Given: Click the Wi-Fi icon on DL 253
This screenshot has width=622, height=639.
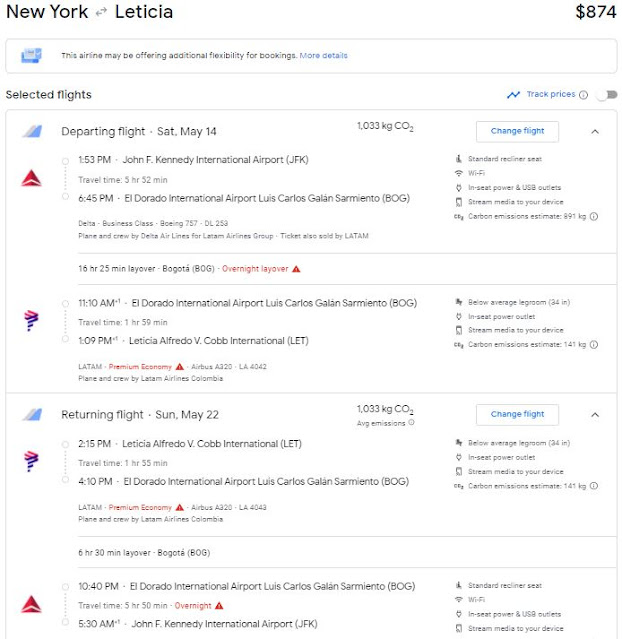Looking at the screenshot, I should click(x=459, y=173).
